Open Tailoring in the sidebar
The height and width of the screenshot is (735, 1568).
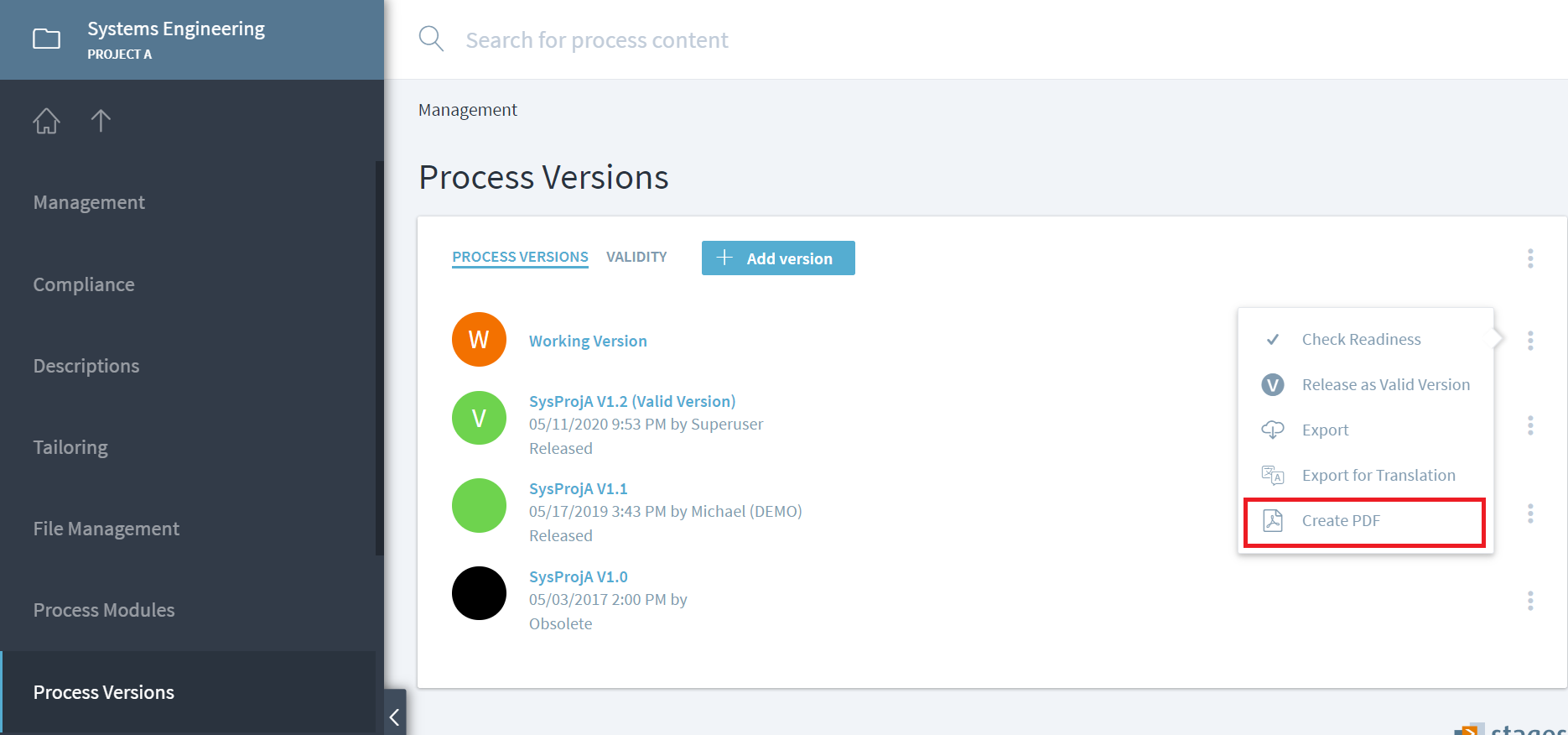click(x=70, y=447)
